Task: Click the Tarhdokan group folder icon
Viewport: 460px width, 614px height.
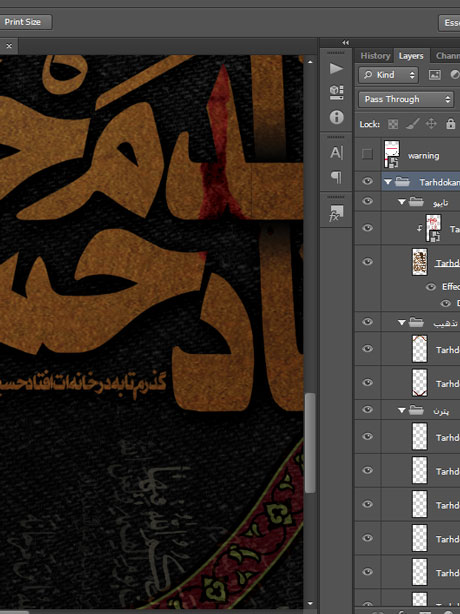Action: pos(402,182)
